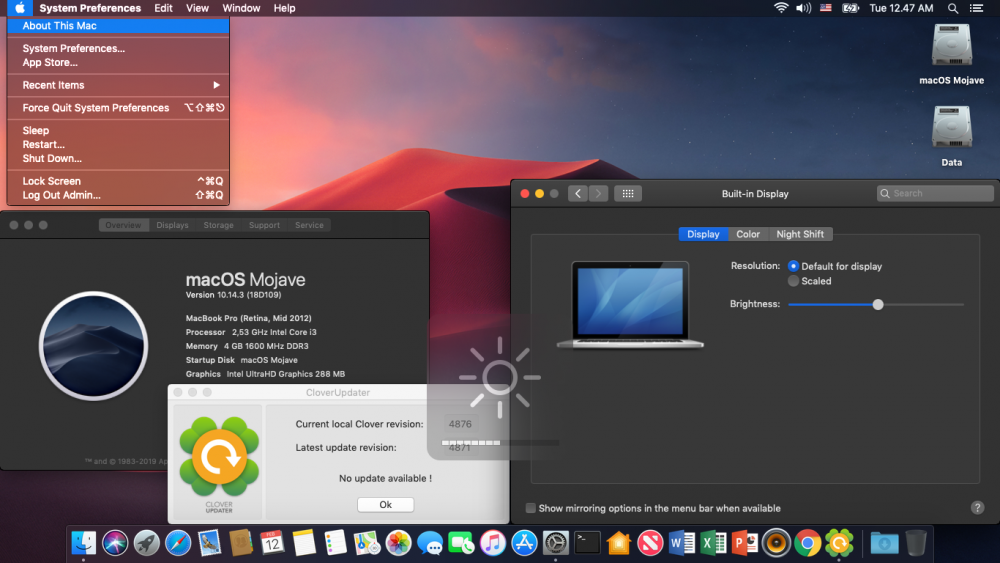Select Scaled resolution option

(x=793, y=281)
